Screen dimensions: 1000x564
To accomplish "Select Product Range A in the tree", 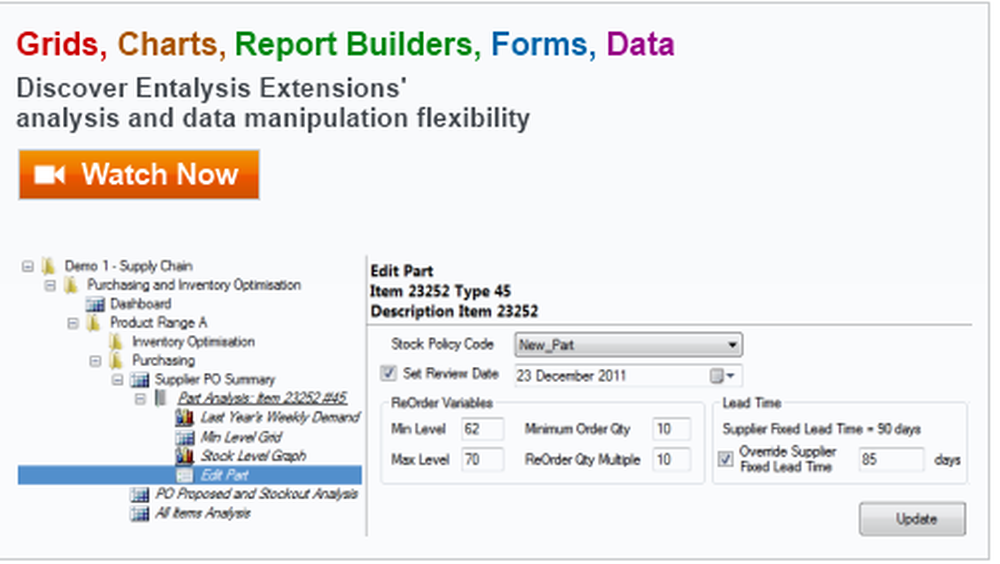I will pyautogui.click(x=158, y=323).
